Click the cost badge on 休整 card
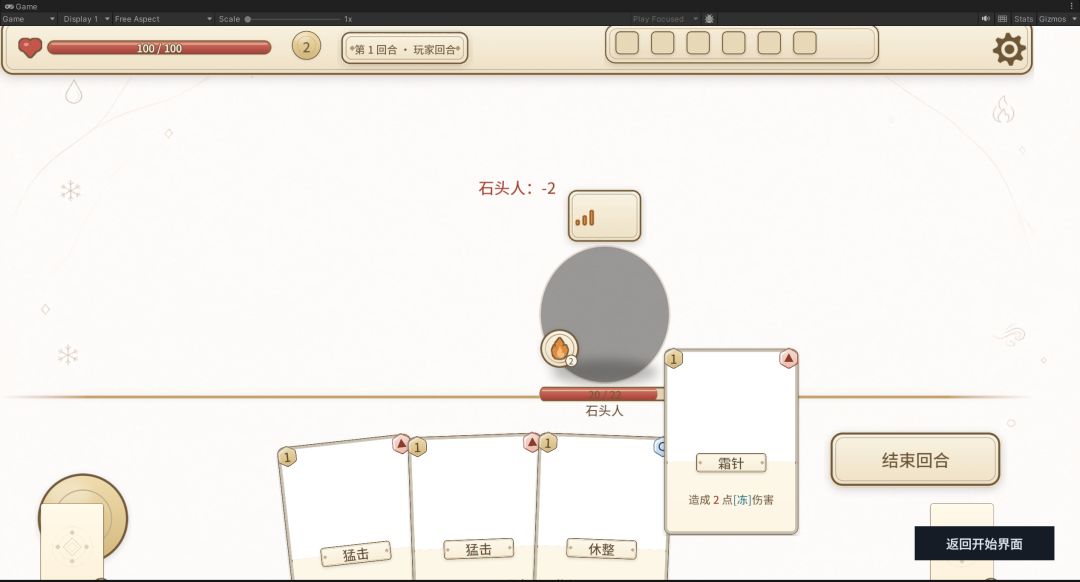The width and height of the screenshot is (1080, 582). tap(548, 443)
